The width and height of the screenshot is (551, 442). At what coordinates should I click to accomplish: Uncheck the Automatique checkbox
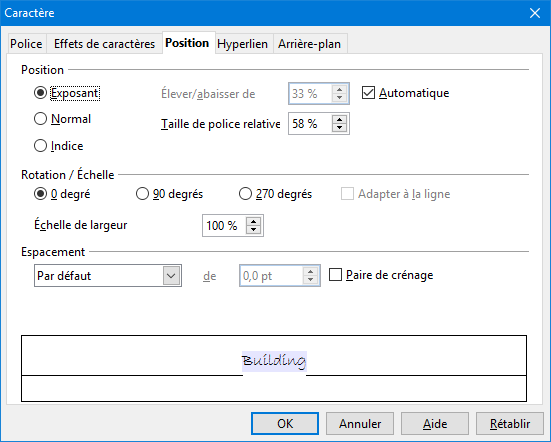click(368, 93)
